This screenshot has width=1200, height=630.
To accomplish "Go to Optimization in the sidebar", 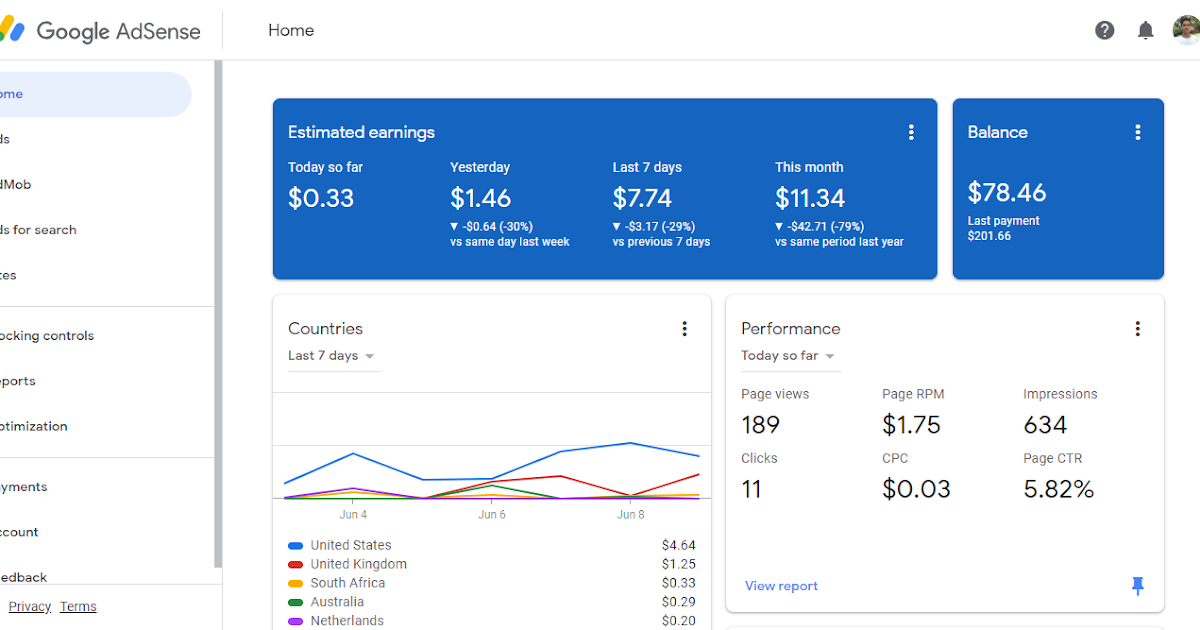I will click(34, 426).
